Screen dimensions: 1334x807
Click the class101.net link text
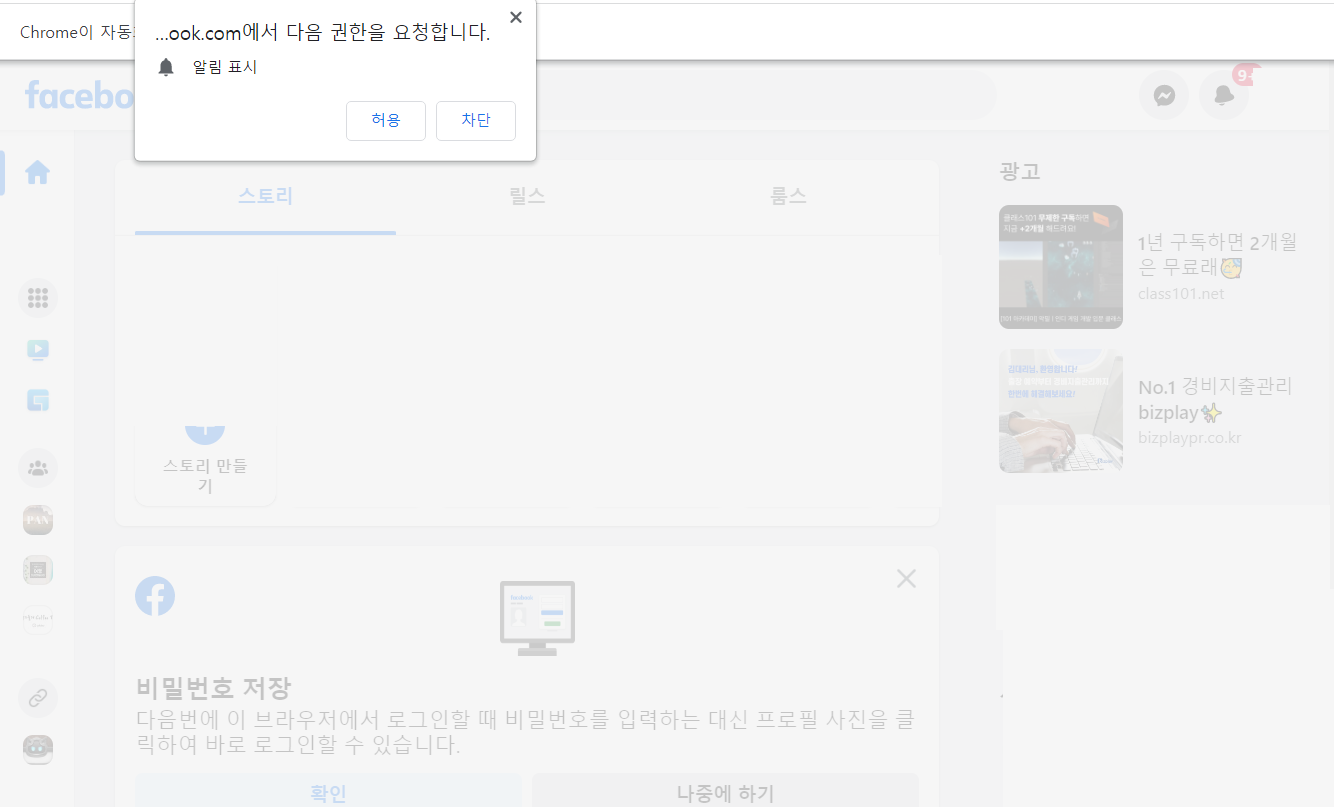click(1181, 294)
